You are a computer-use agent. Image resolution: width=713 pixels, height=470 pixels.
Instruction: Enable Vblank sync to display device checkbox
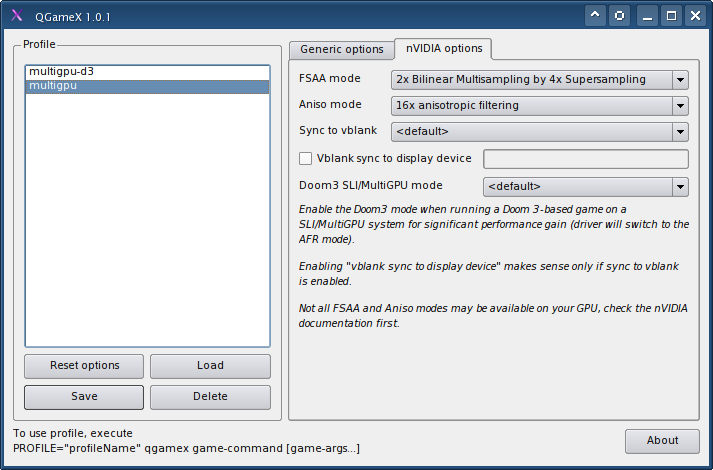306,159
